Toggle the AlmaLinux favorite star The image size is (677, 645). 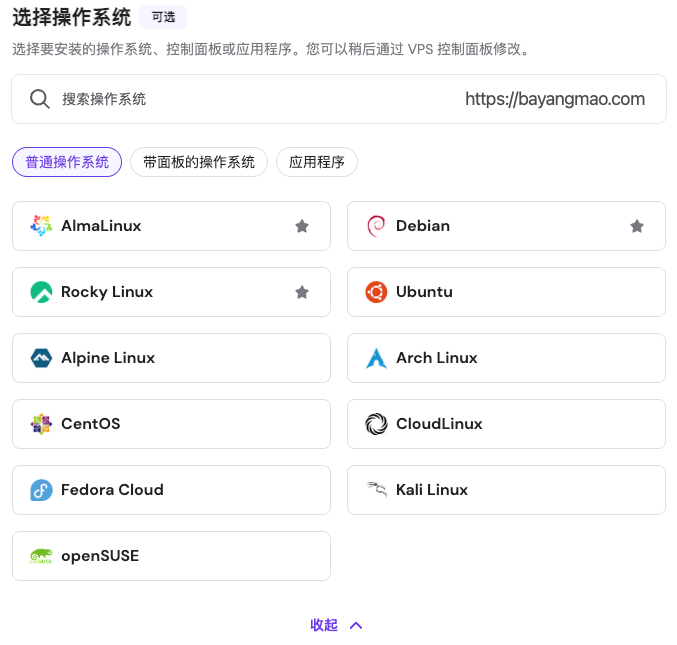point(302,226)
